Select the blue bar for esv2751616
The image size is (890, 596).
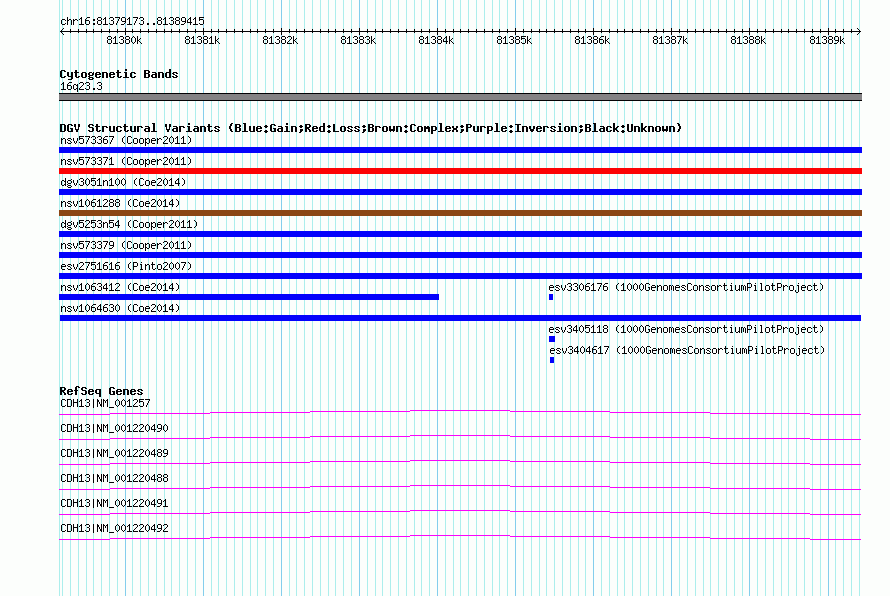tap(460, 276)
